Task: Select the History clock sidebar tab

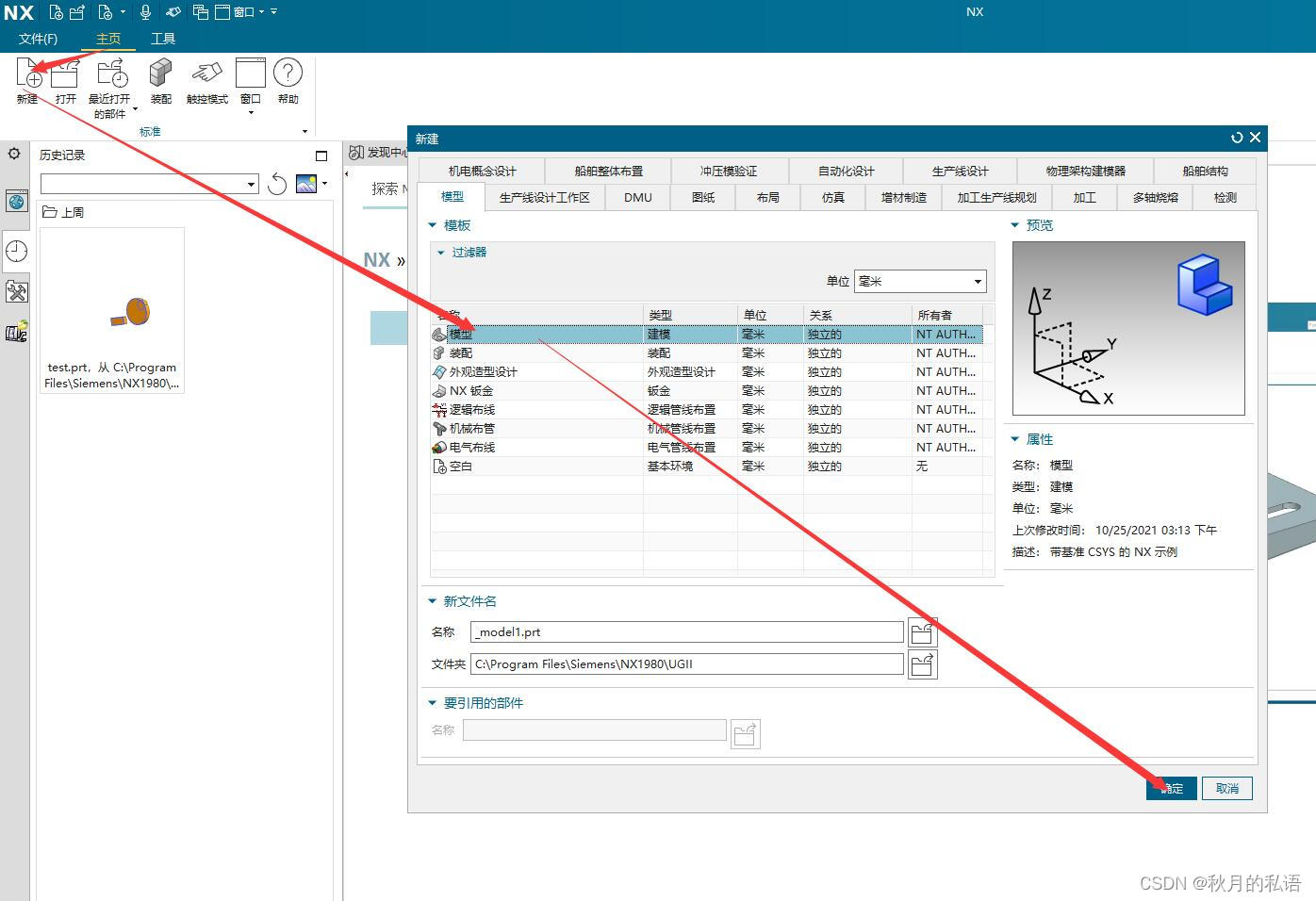Action: point(16,251)
